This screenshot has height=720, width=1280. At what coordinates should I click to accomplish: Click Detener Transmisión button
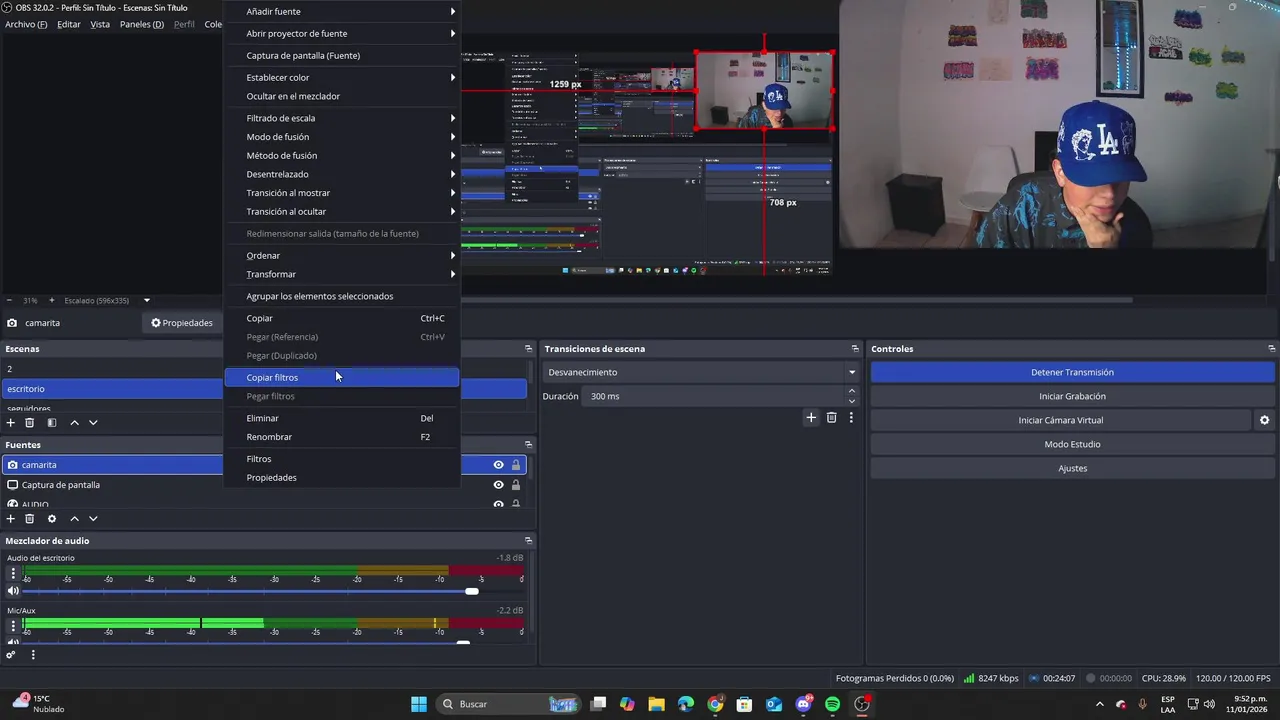(x=1072, y=372)
